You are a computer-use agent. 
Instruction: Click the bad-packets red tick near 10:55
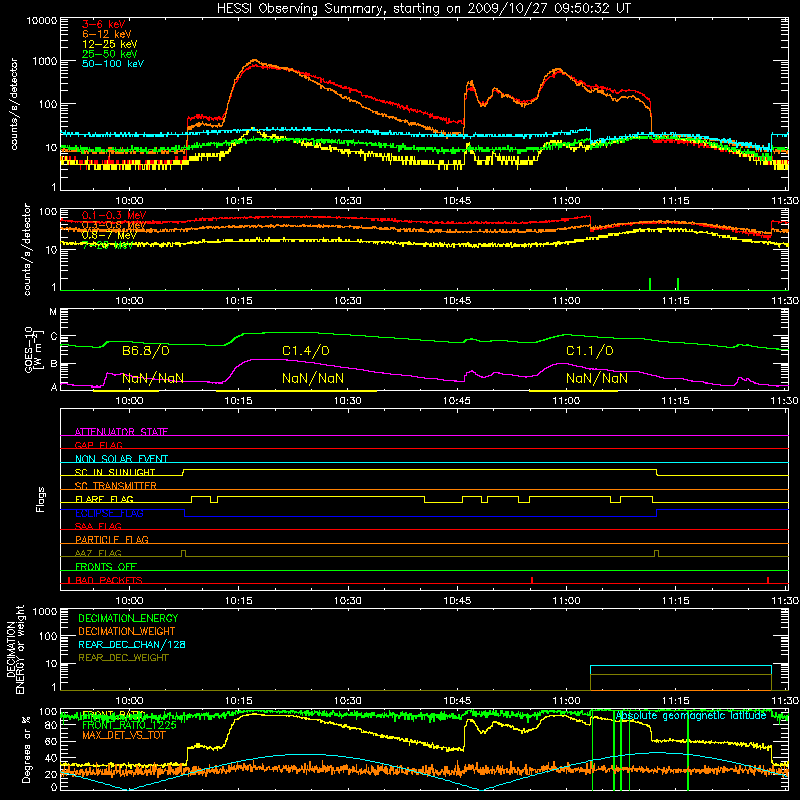point(532,580)
